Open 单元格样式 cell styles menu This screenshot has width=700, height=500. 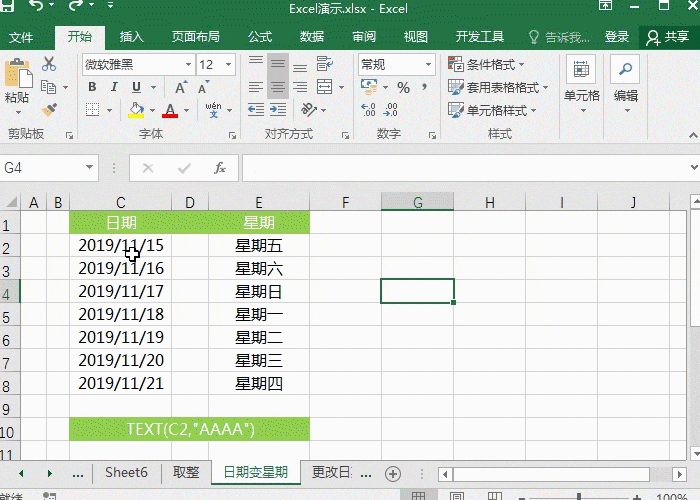coord(492,110)
